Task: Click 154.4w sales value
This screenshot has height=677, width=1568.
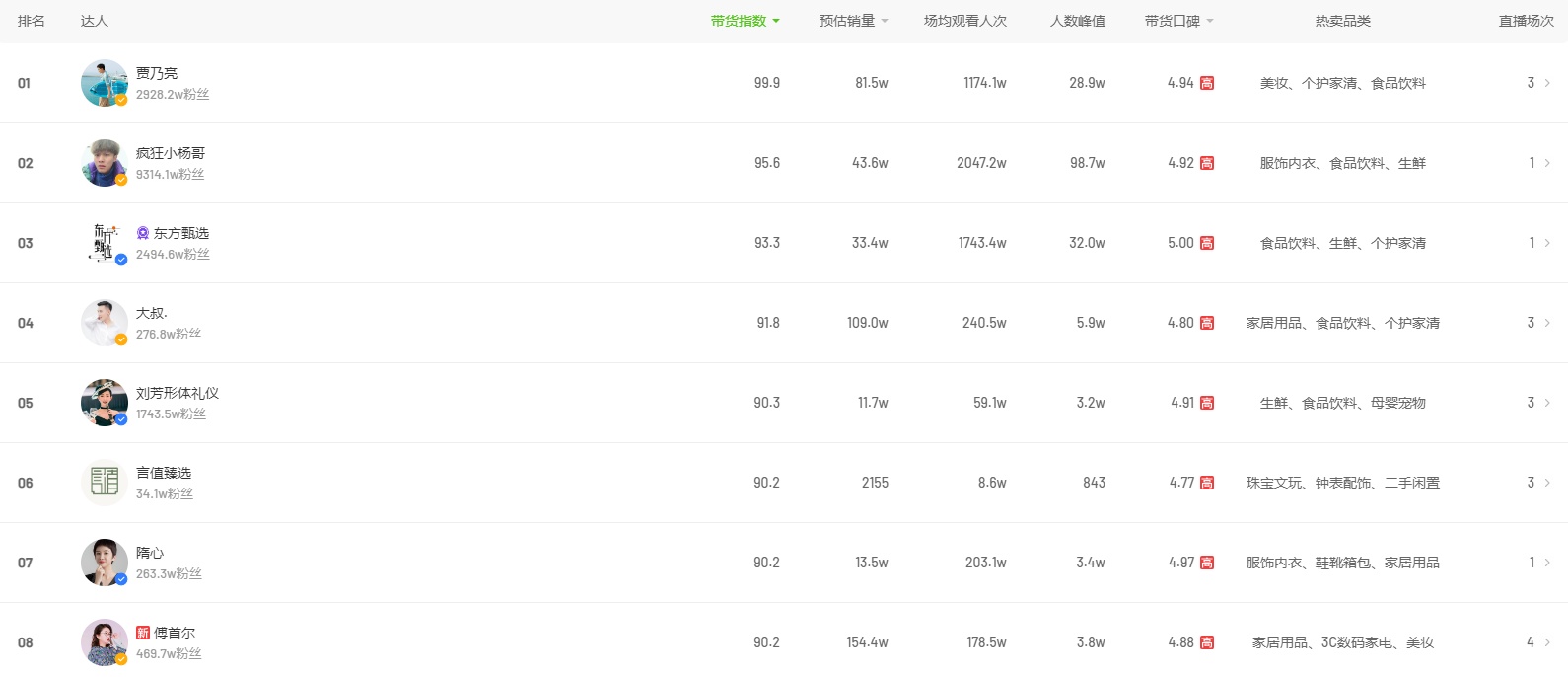Action: coord(868,642)
